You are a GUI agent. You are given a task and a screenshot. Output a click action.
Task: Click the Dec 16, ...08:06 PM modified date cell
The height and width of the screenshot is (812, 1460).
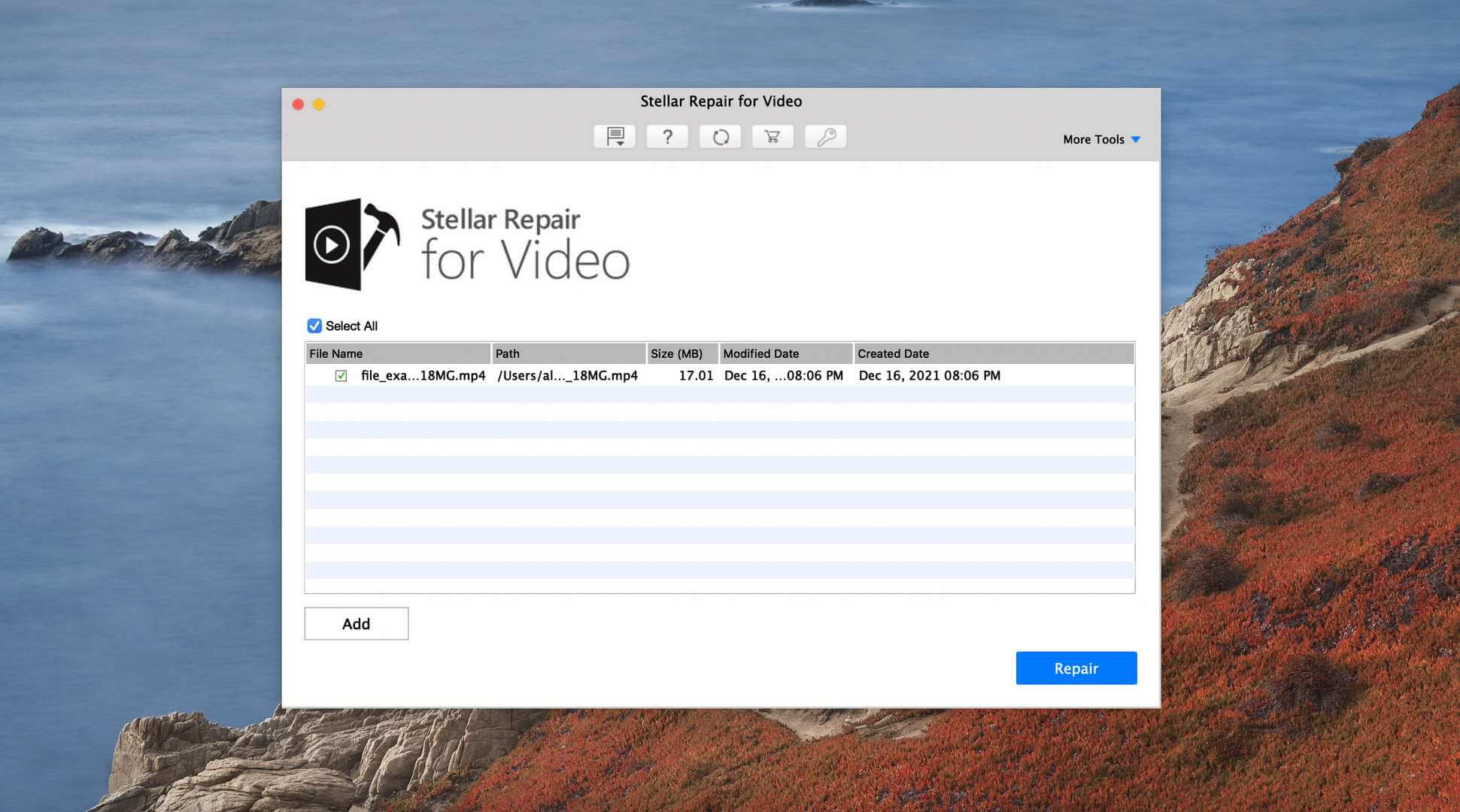784,375
